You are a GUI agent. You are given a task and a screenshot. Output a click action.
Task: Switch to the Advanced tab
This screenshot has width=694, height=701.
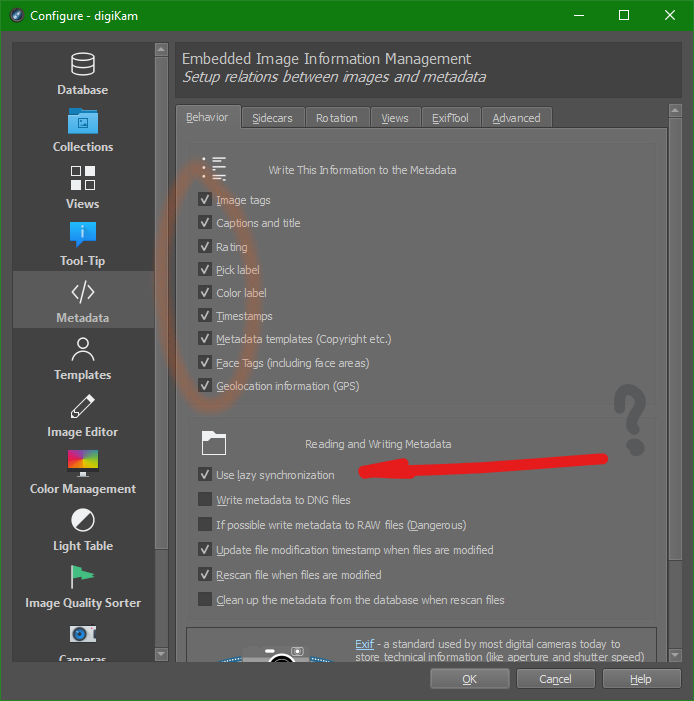pyautogui.click(x=516, y=118)
